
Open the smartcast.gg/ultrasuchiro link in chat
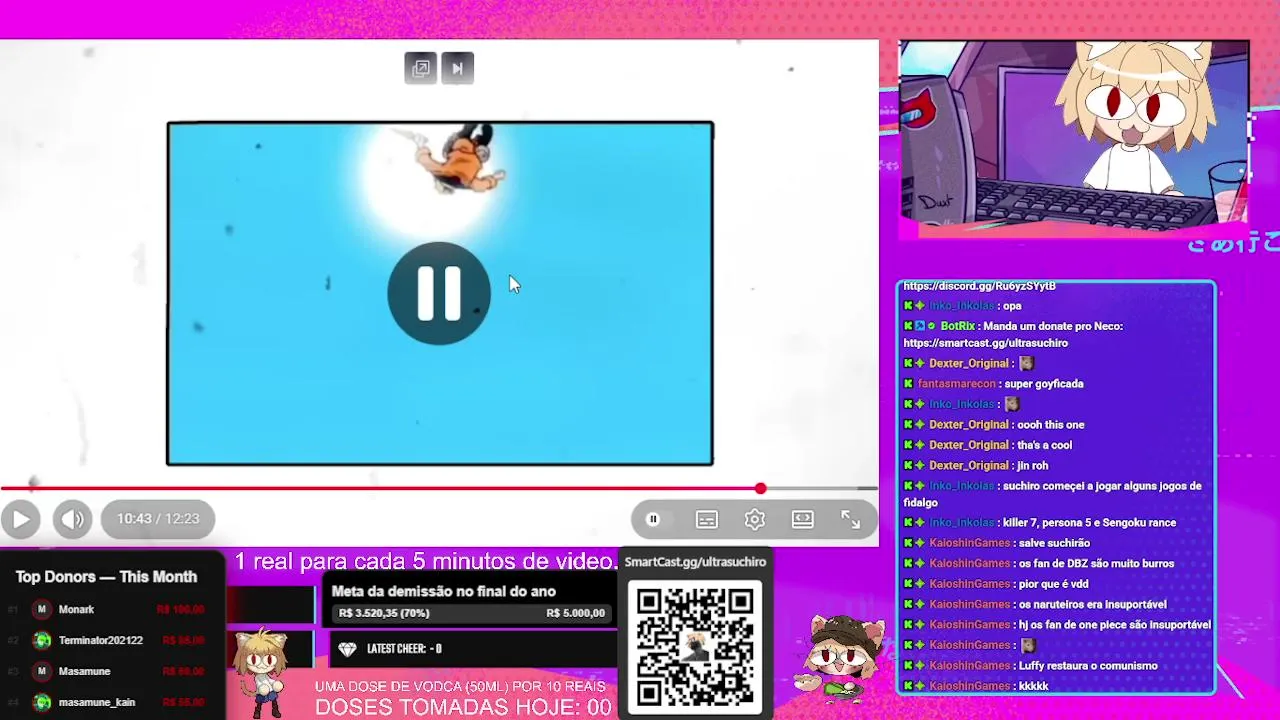click(985, 343)
